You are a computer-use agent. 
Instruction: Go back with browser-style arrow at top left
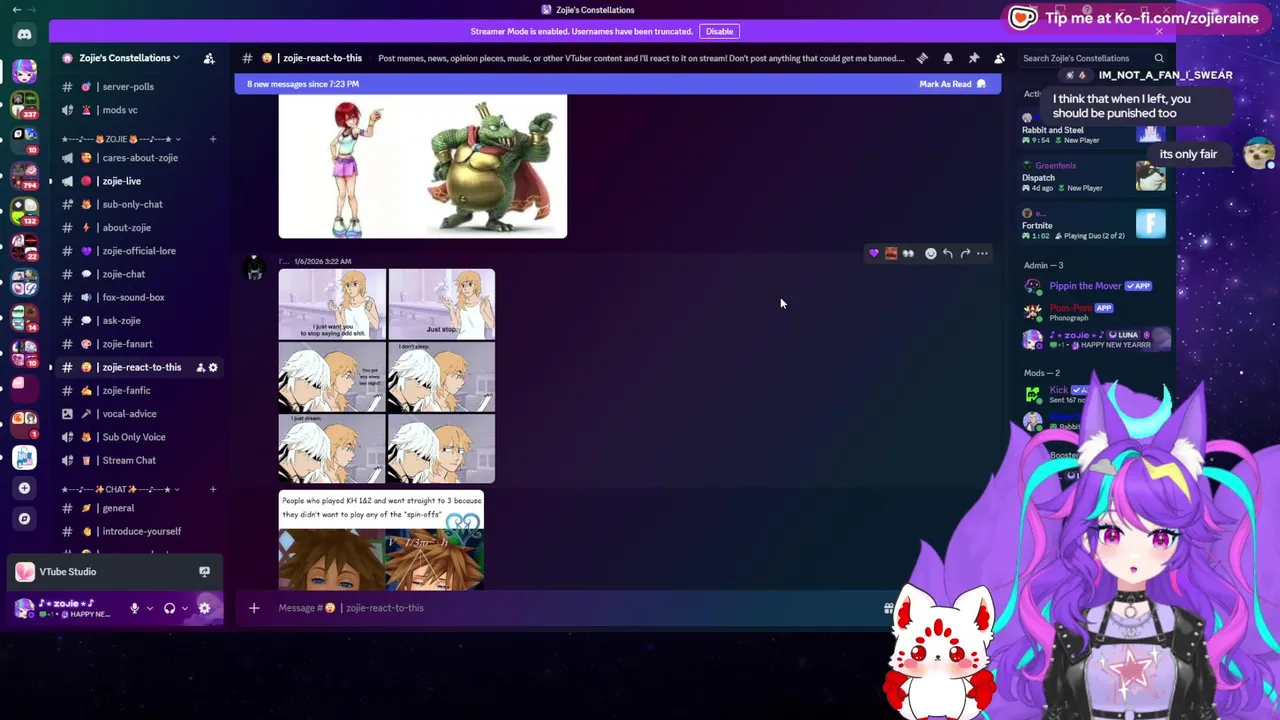(16, 10)
